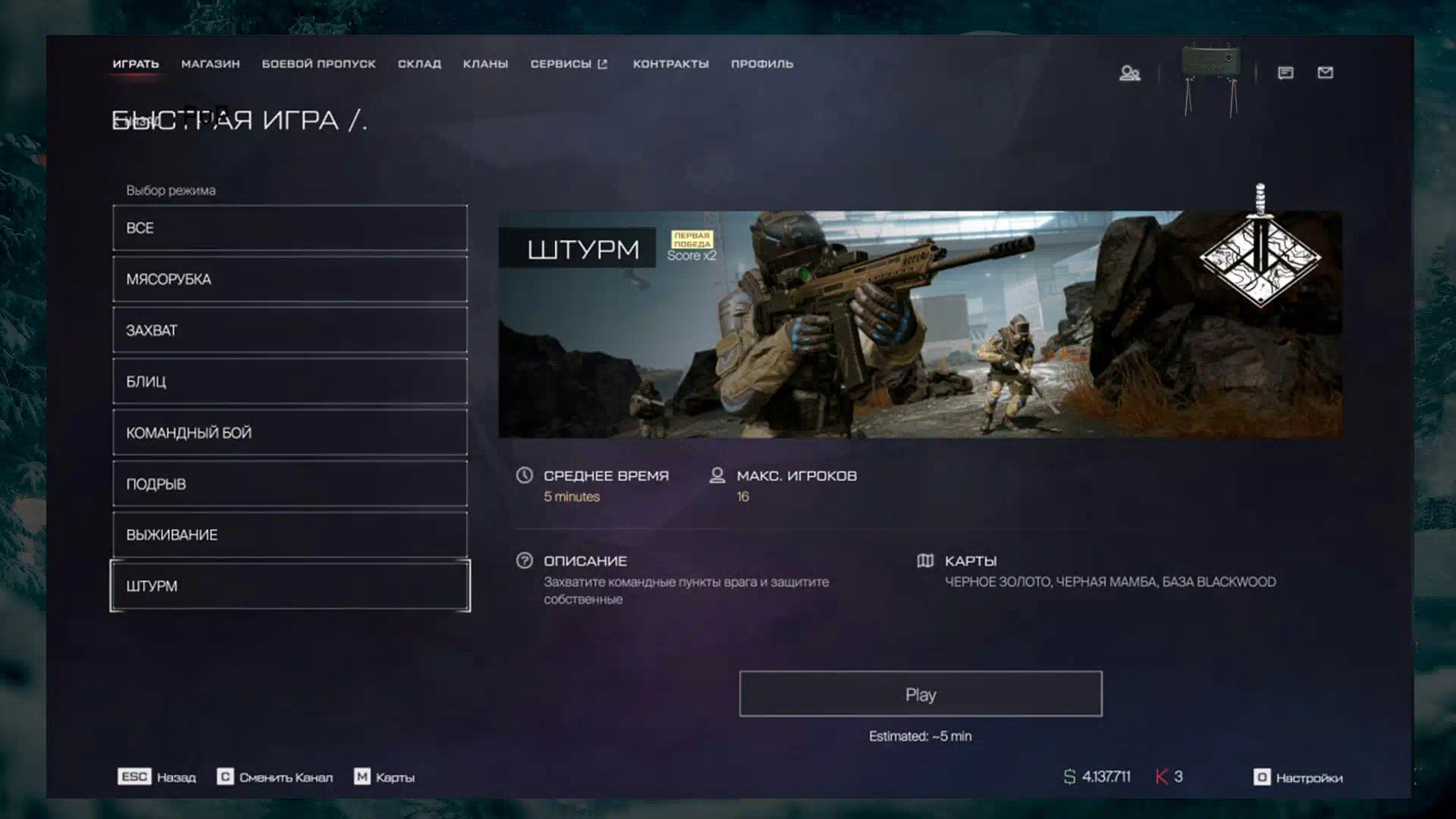Click the Штурм title on banner
The width and height of the screenshot is (1456, 819).
tap(583, 249)
